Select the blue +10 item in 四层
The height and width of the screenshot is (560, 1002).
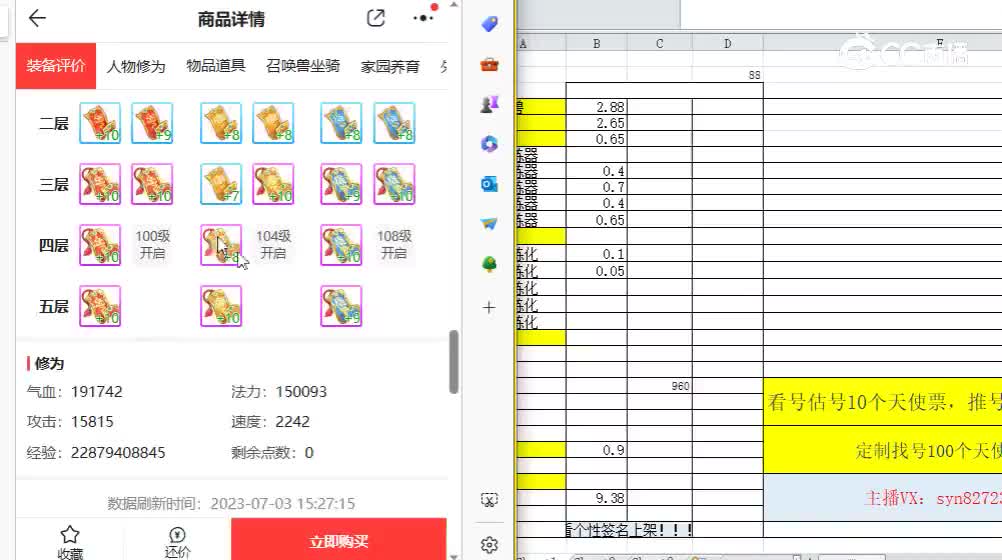click(x=341, y=245)
